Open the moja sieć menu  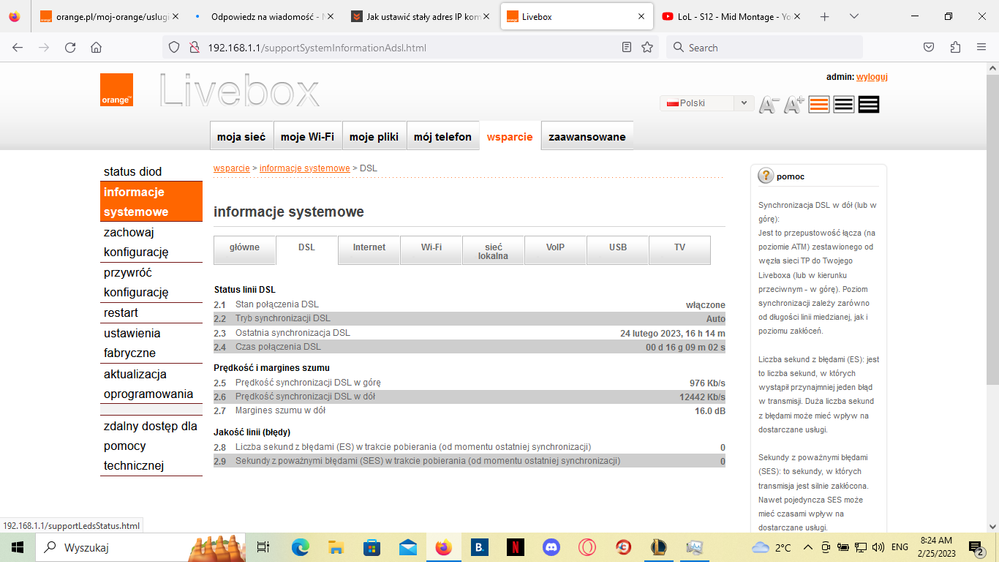[241, 136]
